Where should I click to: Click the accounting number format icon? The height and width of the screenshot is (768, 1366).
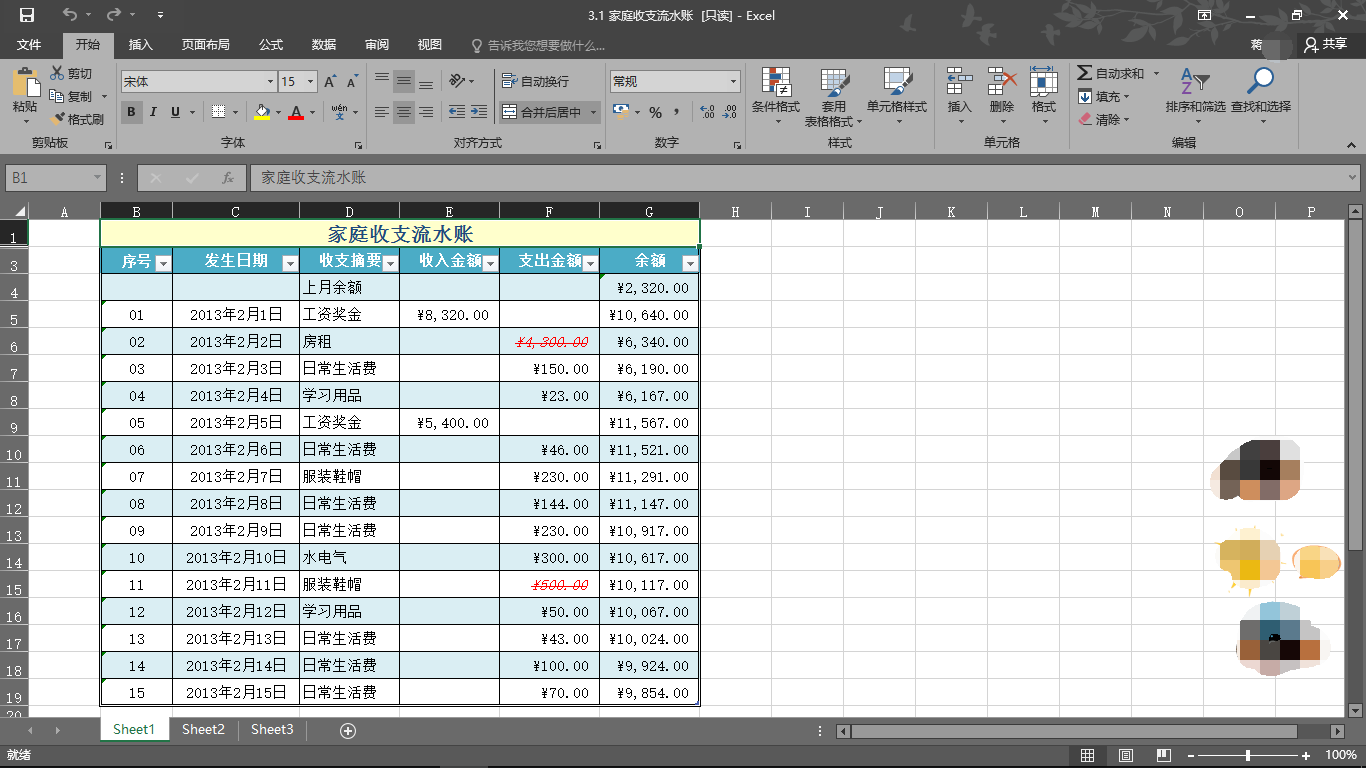[621, 112]
